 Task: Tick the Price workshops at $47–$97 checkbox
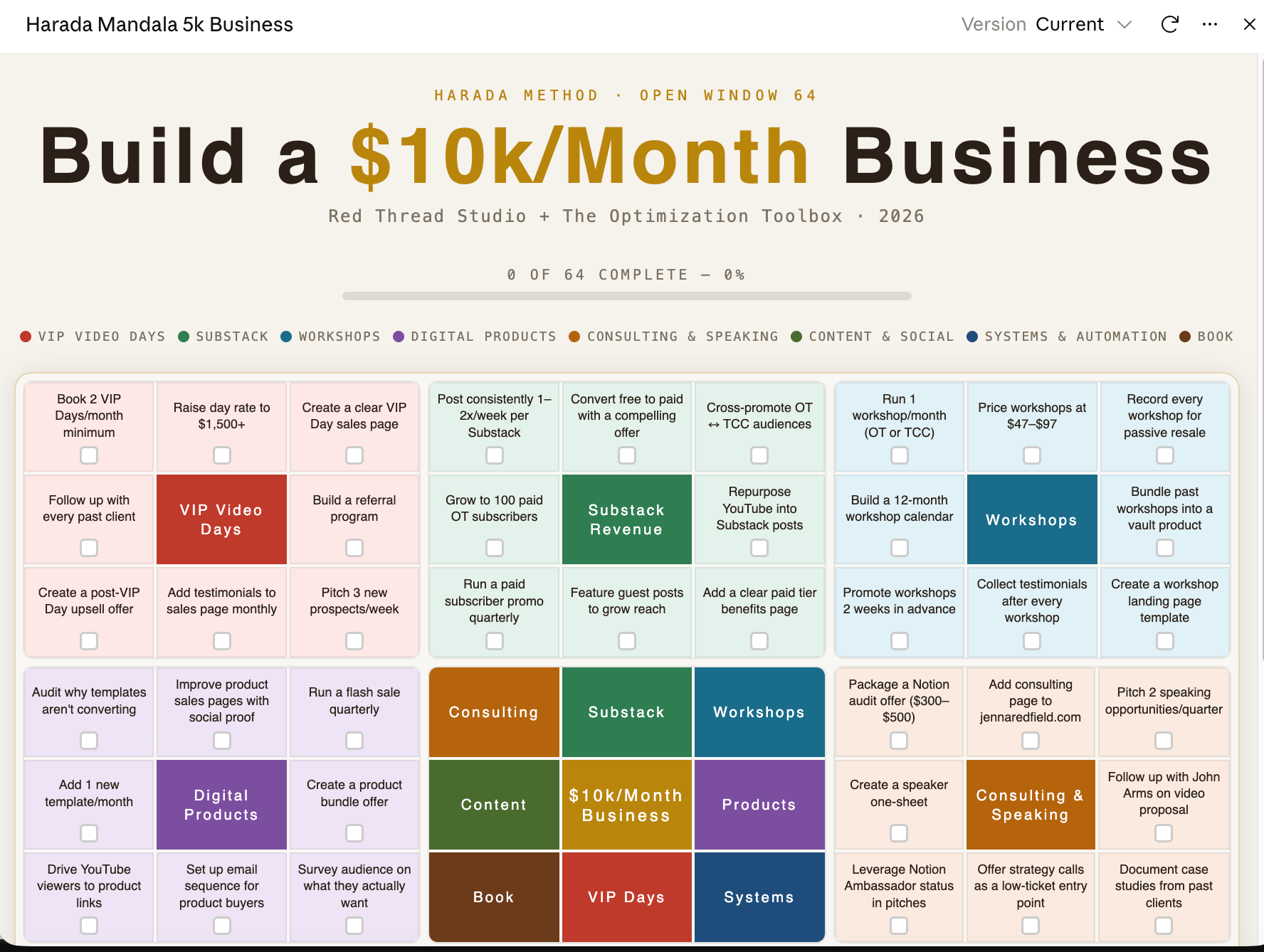1032,455
